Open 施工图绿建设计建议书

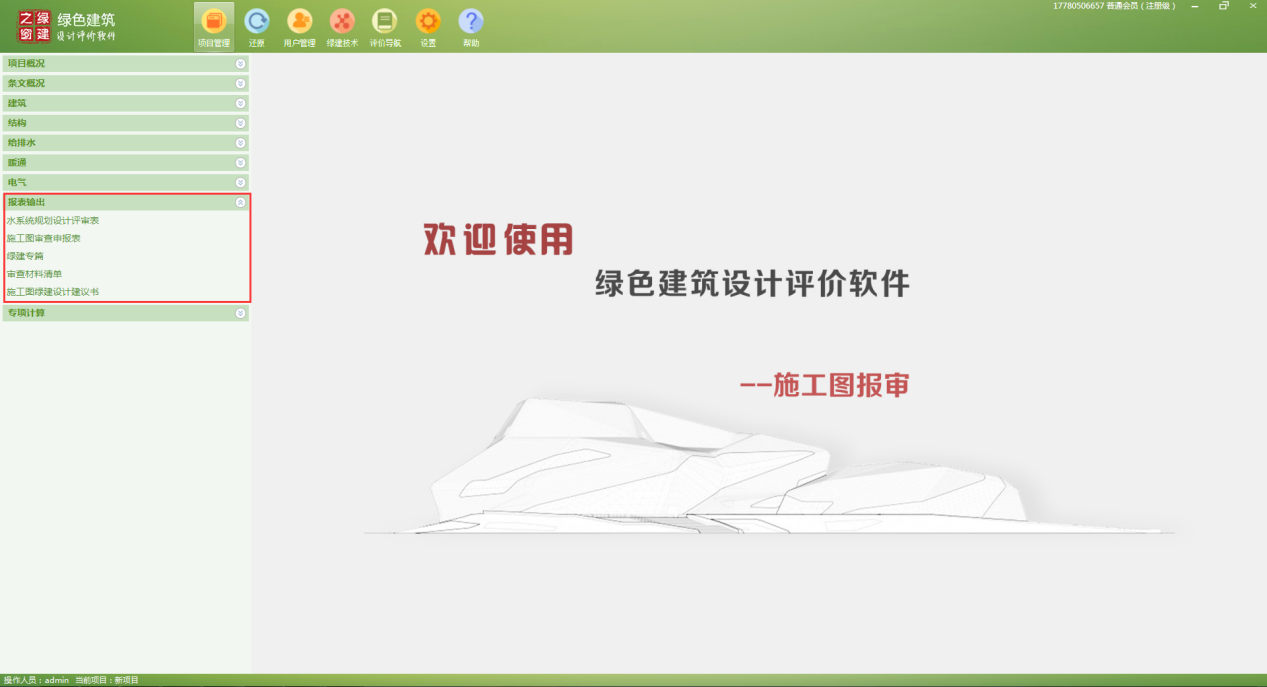click(53, 292)
